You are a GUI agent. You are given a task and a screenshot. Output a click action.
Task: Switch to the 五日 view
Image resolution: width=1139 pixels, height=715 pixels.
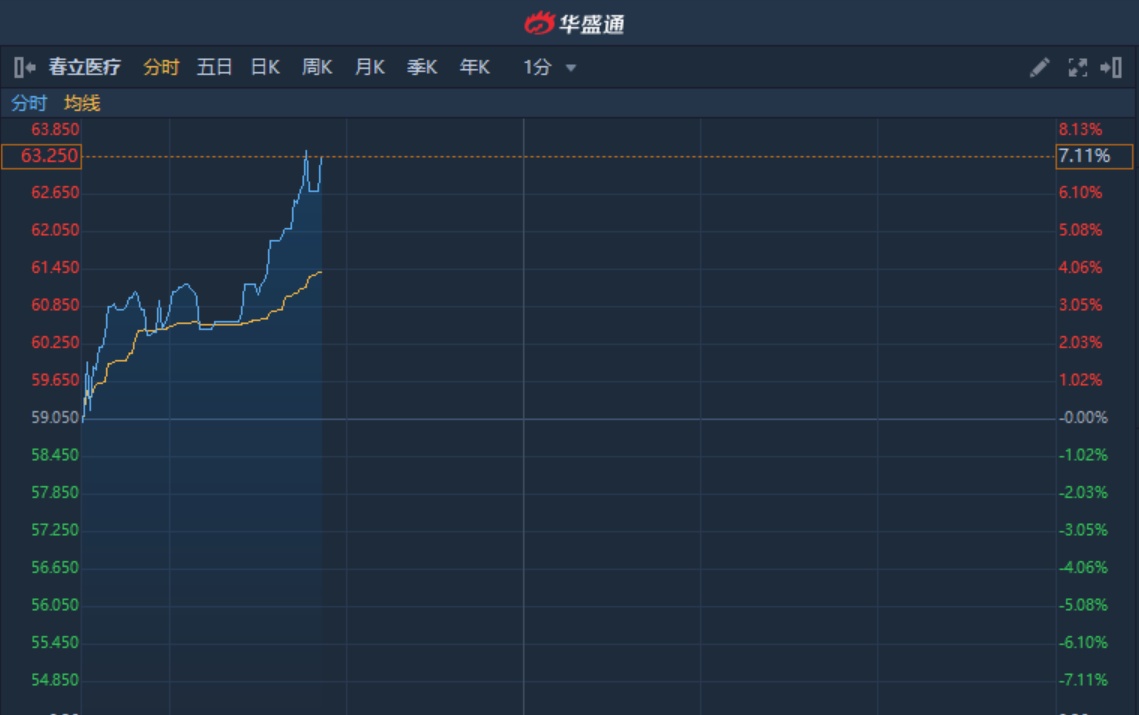point(214,68)
